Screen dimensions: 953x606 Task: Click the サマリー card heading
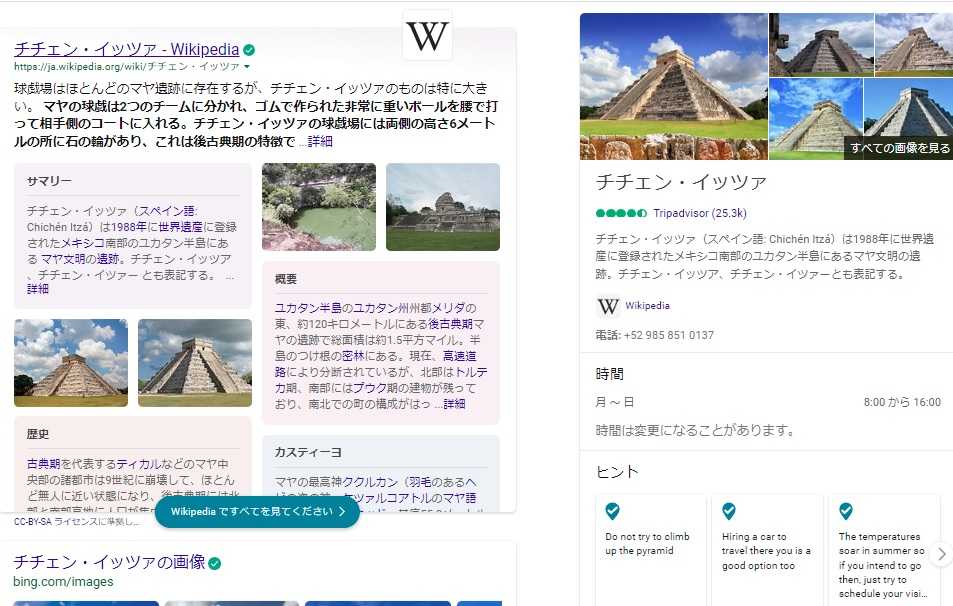click(x=49, y=181)
